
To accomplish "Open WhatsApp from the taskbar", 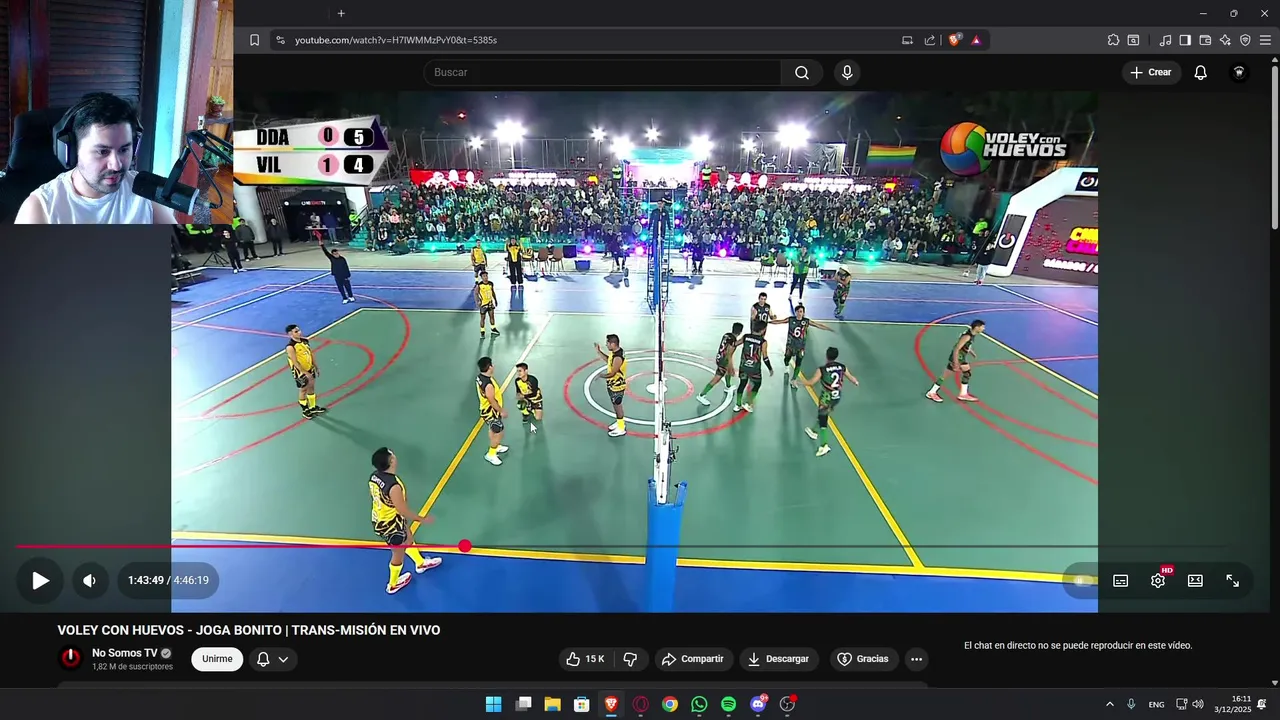I will coord(699,704).
